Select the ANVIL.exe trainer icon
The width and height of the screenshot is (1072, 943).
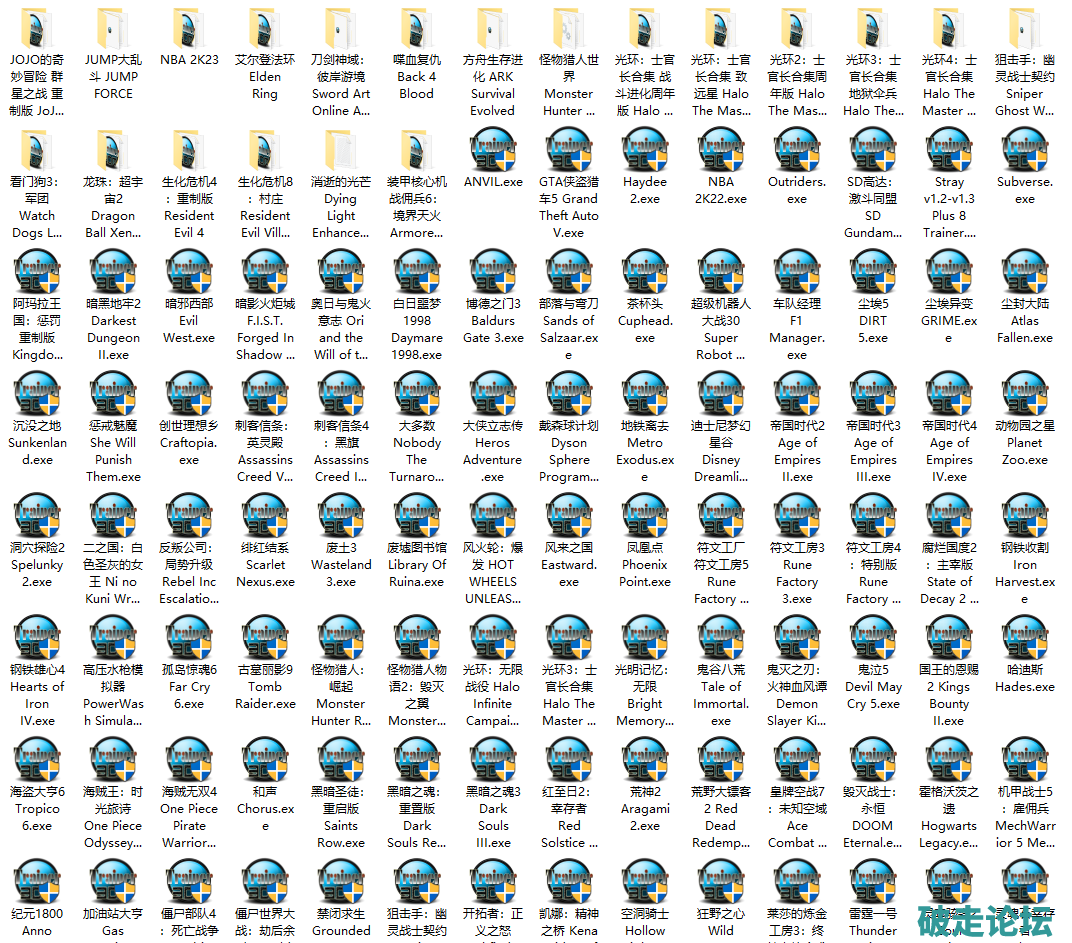[493, 151]
